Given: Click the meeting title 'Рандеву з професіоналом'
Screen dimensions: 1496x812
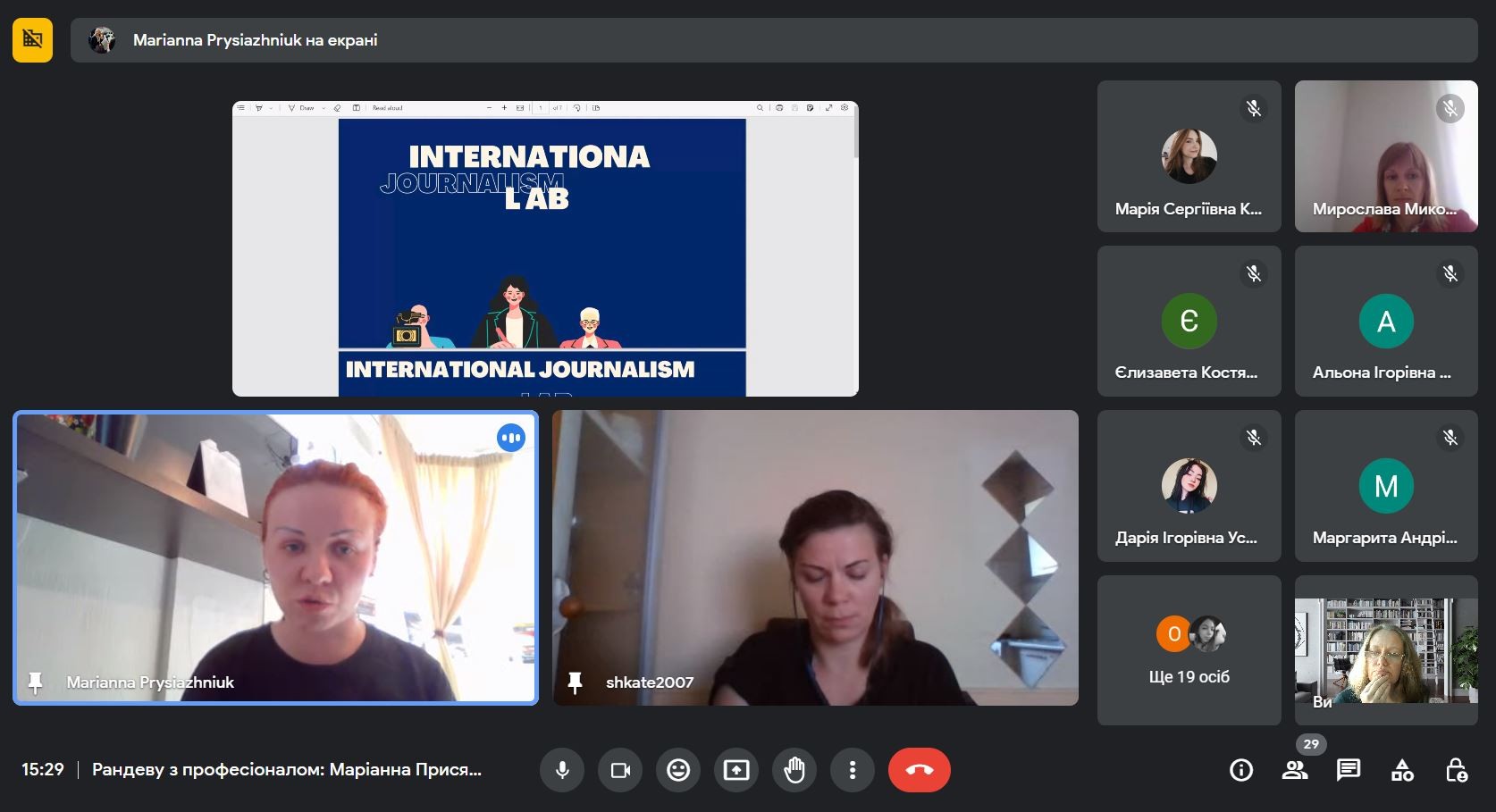Looking at the screenshot, I should 286,770.
